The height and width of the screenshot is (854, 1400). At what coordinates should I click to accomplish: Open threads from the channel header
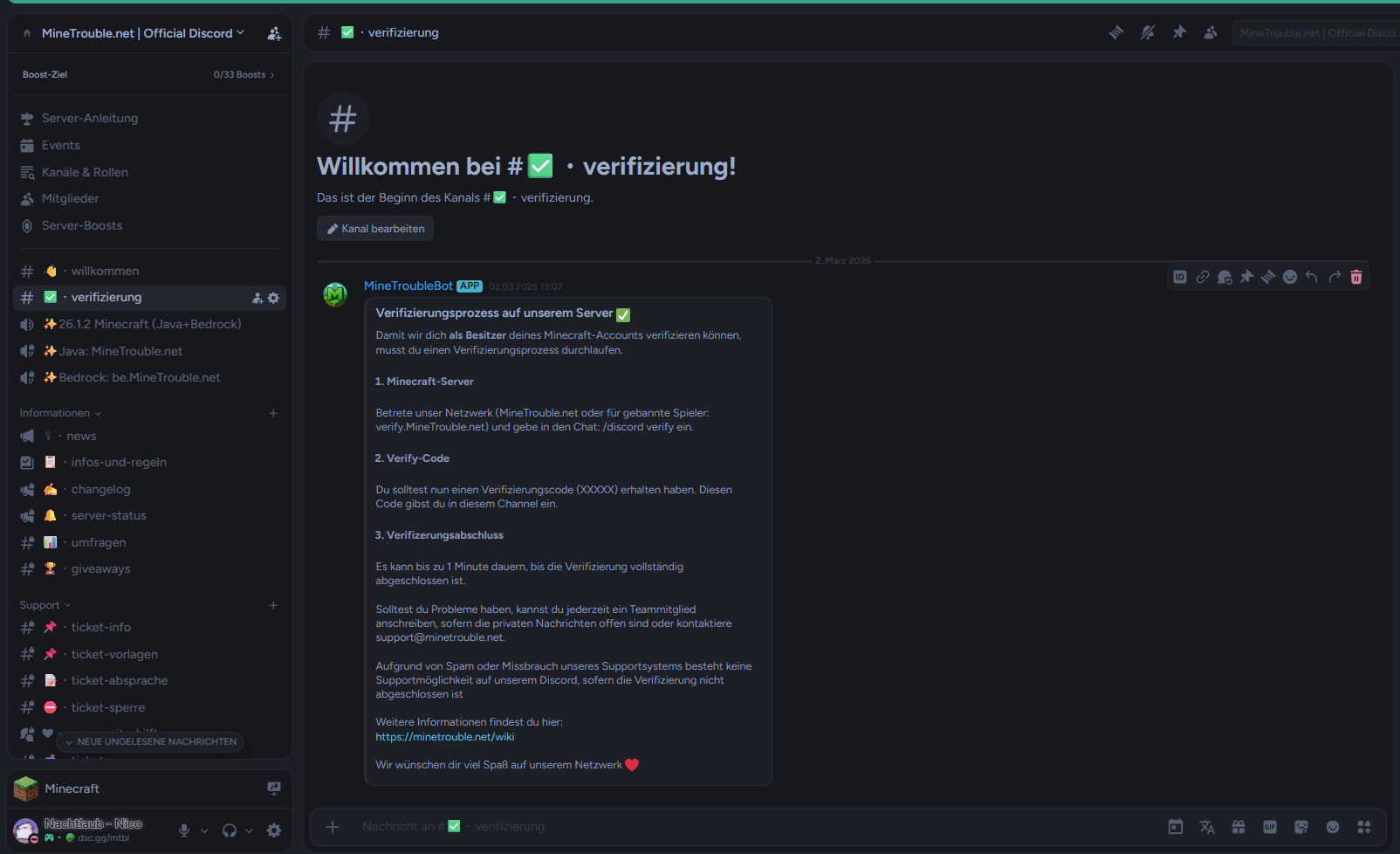click(x=1116, y=32)
